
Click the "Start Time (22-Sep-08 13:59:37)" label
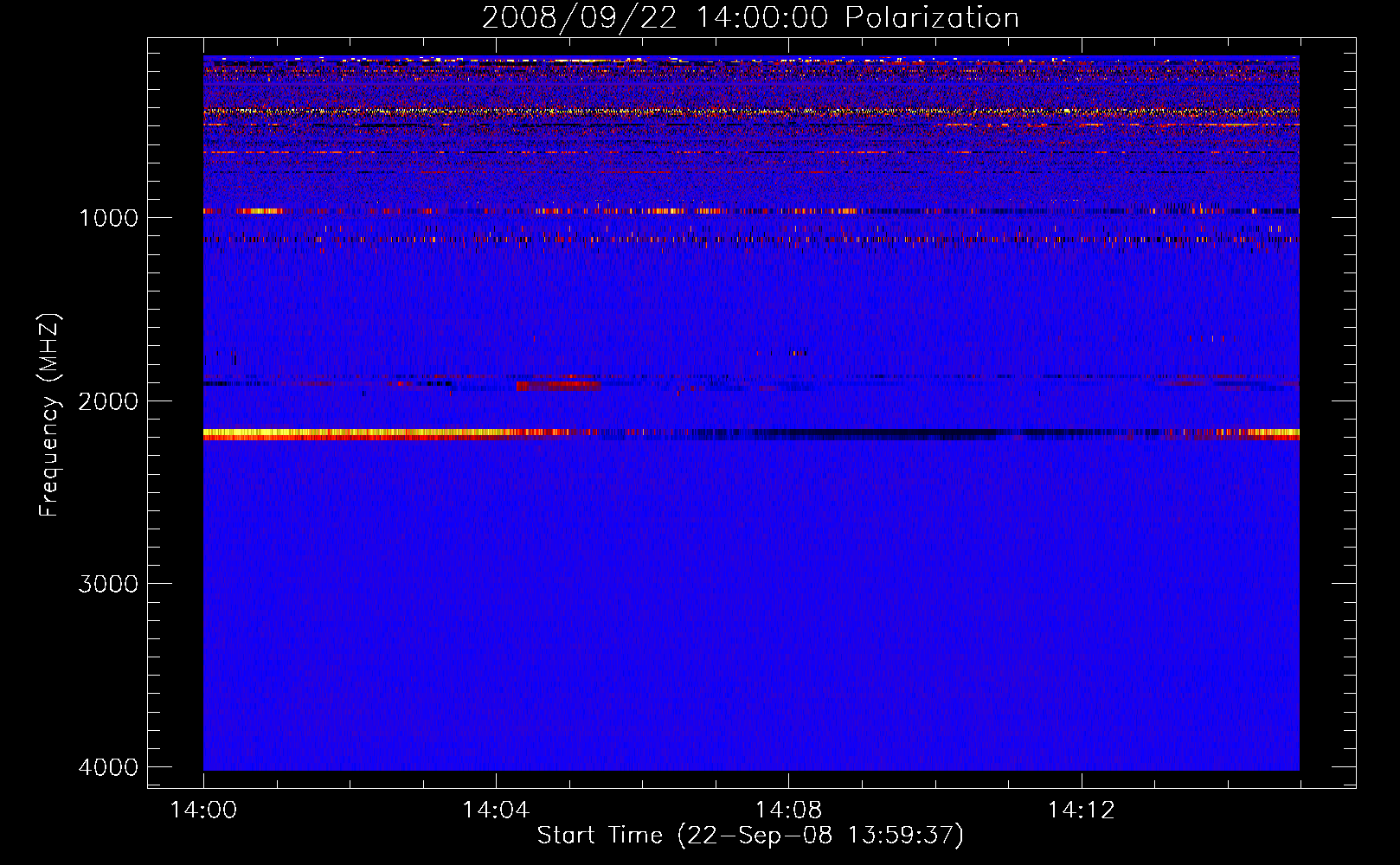(x=750, y=836)
